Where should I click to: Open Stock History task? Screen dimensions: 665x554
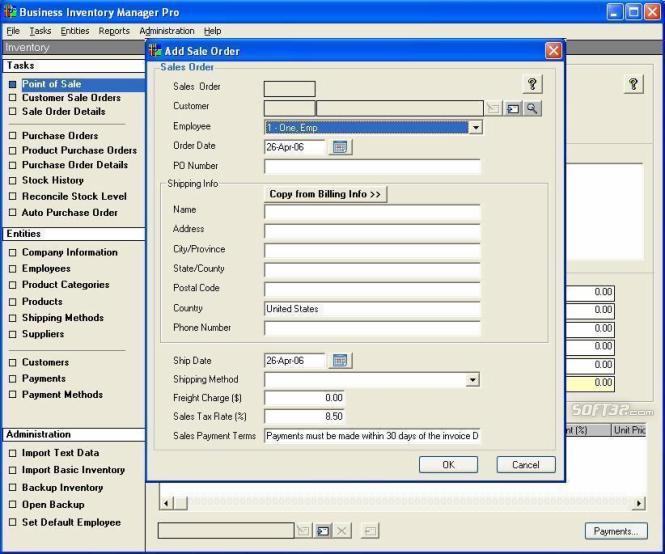(53, 180)
